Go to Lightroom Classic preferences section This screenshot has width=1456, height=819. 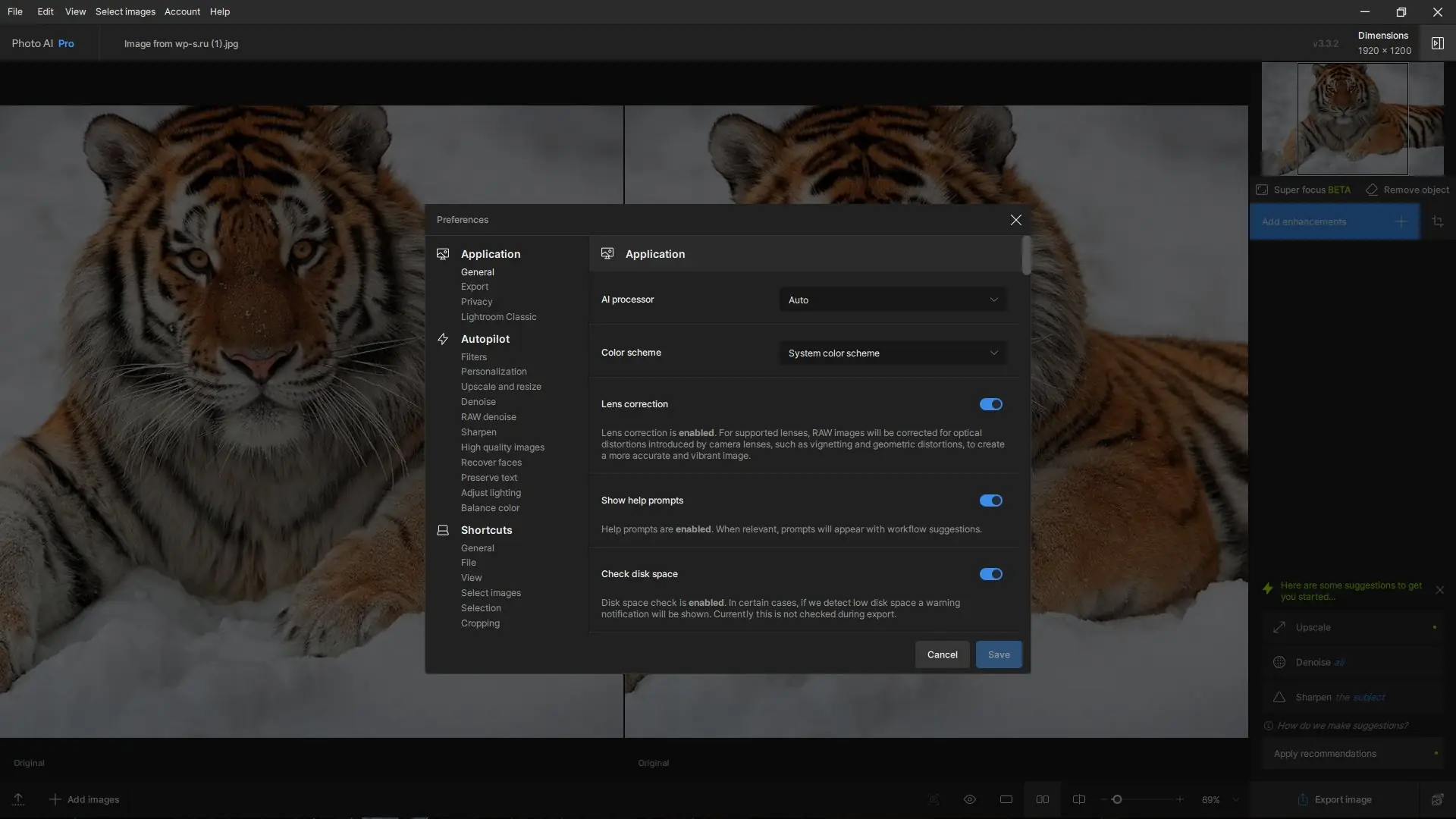pos(498,317)
